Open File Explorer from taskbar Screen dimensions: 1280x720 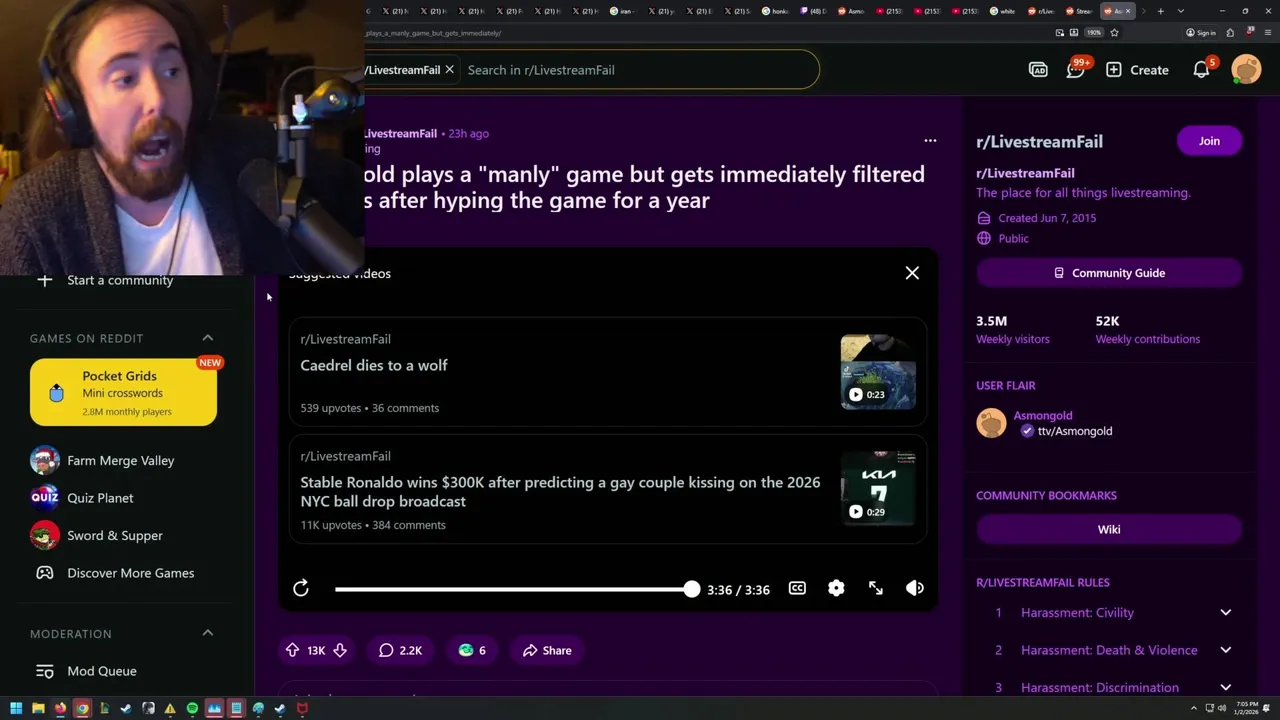[x=38, y=709]
